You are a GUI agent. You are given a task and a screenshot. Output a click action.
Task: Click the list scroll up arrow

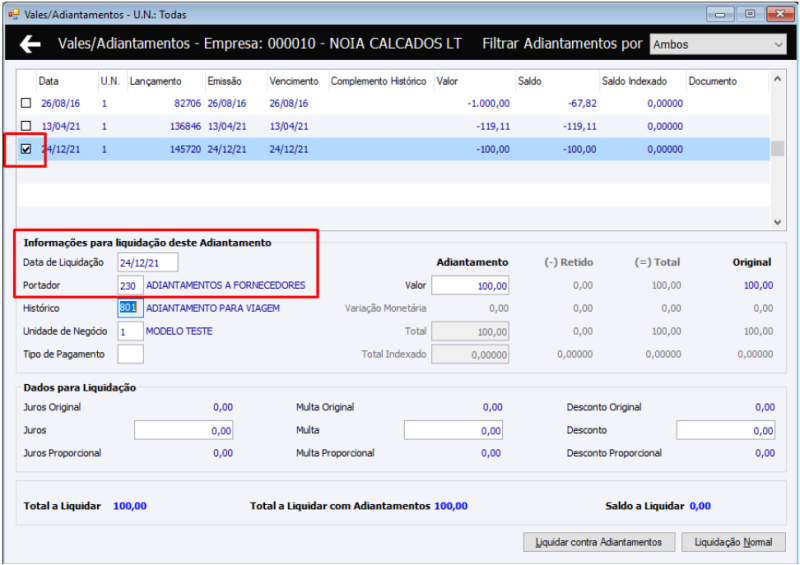point(777,79)
